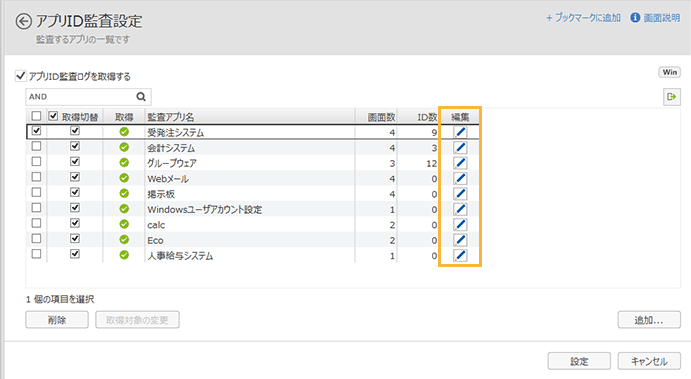Click the 画面説明 link text

coord(661,18)
